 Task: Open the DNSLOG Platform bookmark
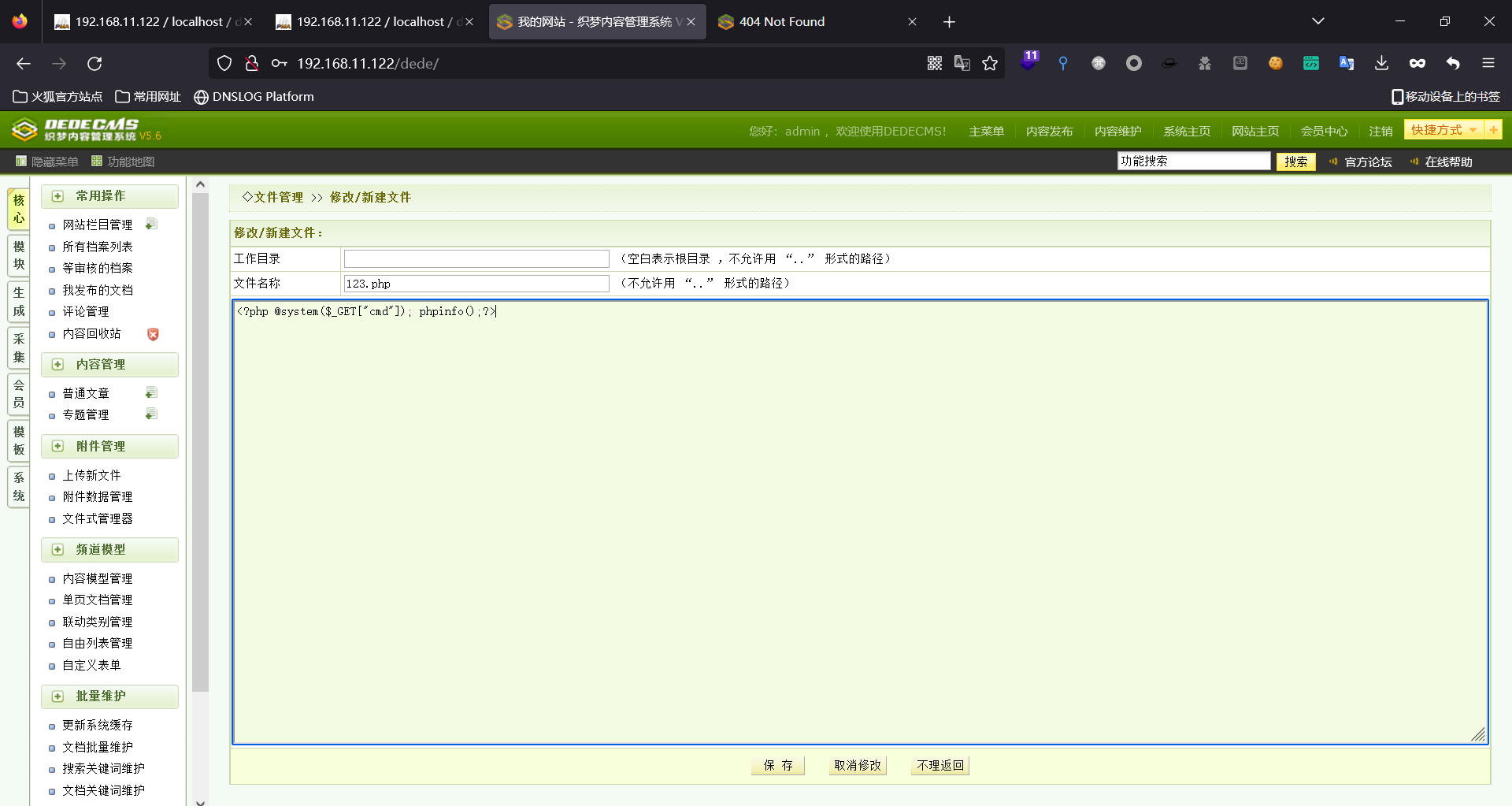(x=254, y=97)
